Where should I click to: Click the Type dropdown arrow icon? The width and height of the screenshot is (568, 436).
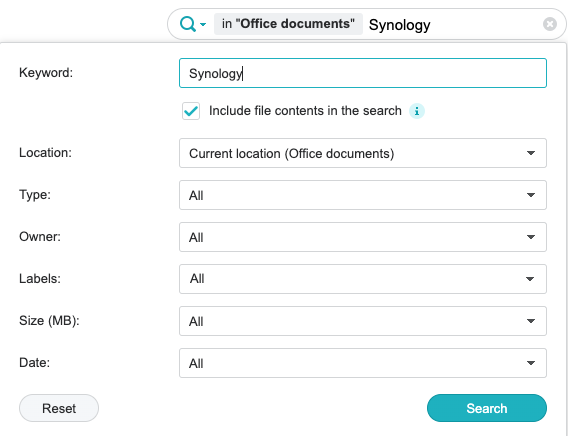point(531,195)
